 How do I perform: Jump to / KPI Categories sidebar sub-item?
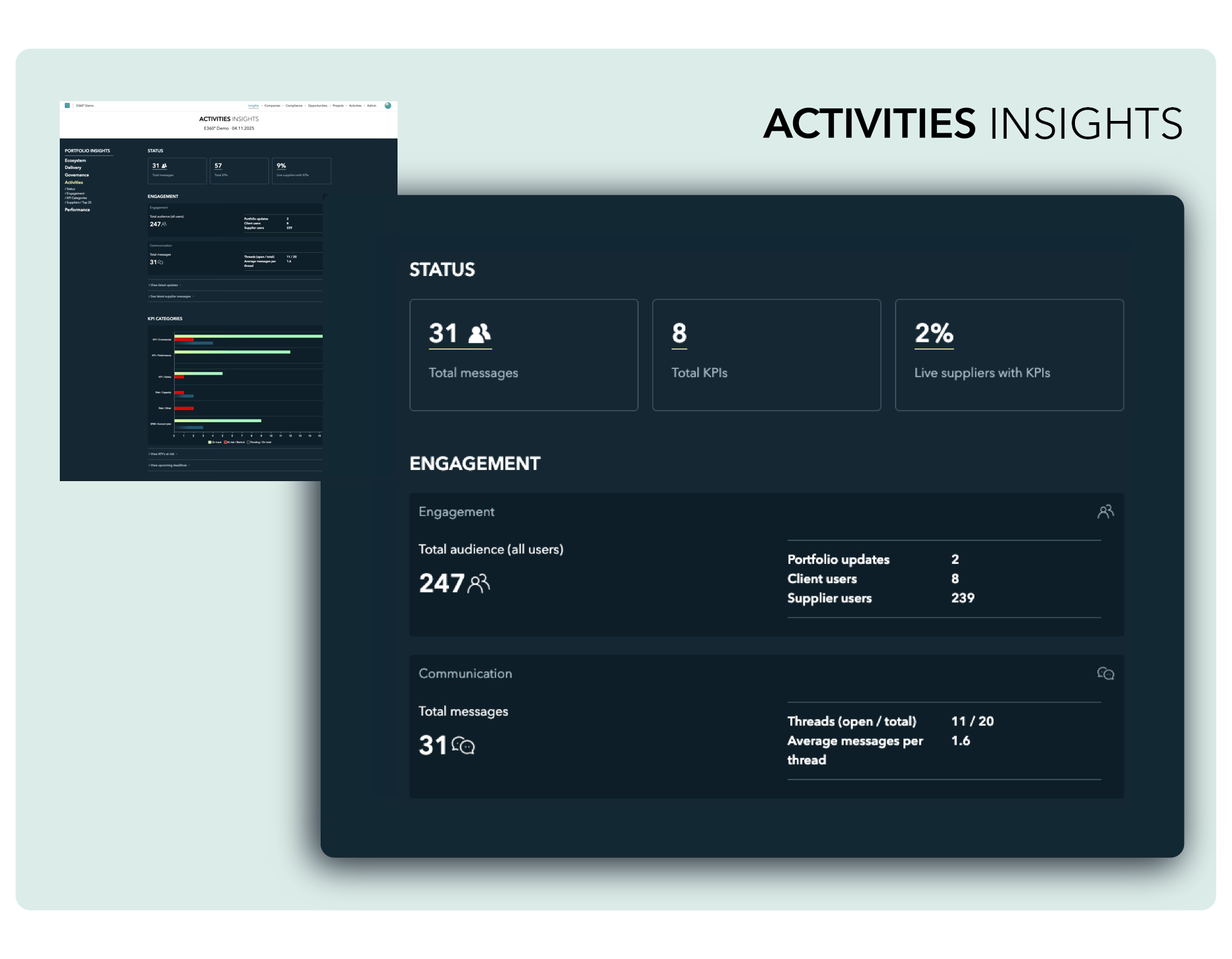pyautogui.click(x=76, y=198)
